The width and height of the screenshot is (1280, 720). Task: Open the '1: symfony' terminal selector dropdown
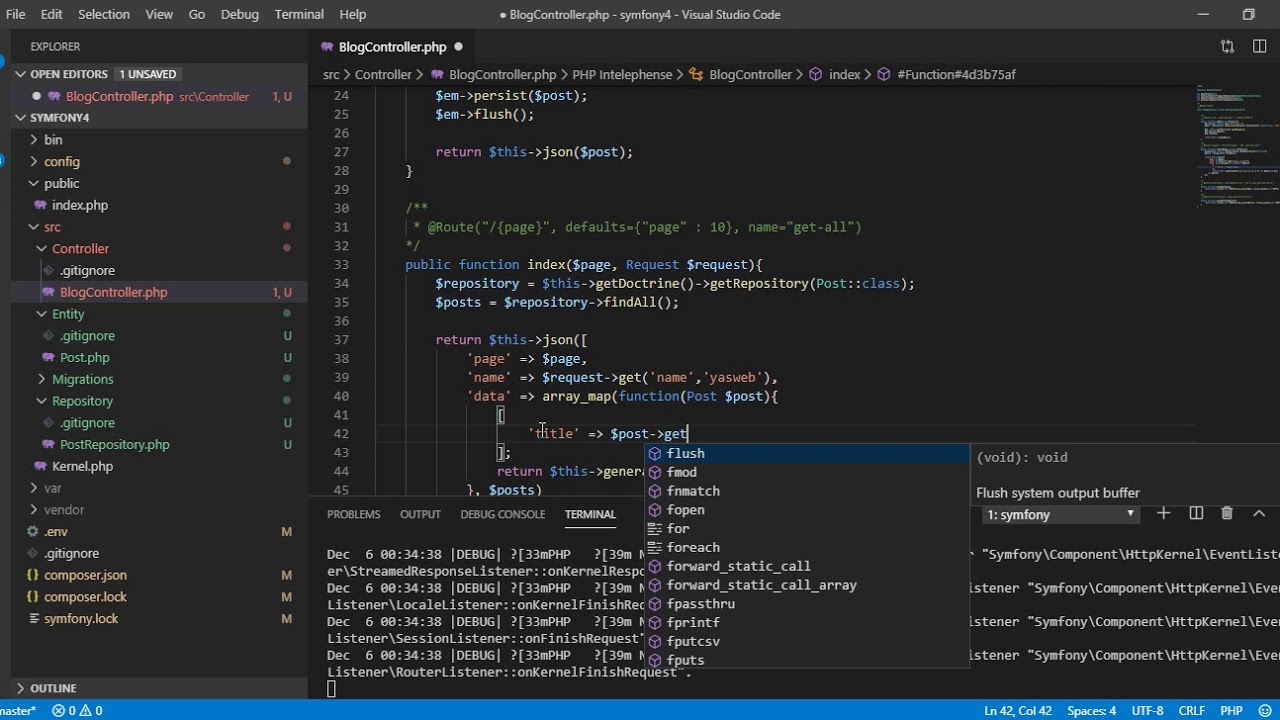(1061, 514)
